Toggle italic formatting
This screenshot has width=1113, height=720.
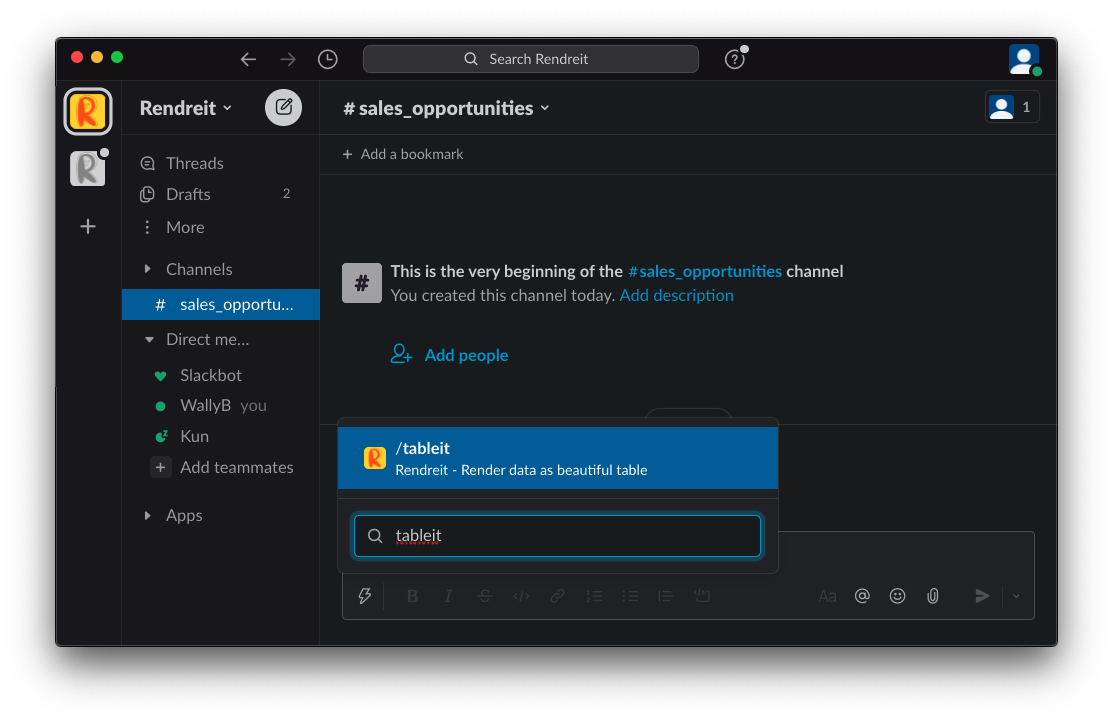pyautogui.click(x=448, y=596)
